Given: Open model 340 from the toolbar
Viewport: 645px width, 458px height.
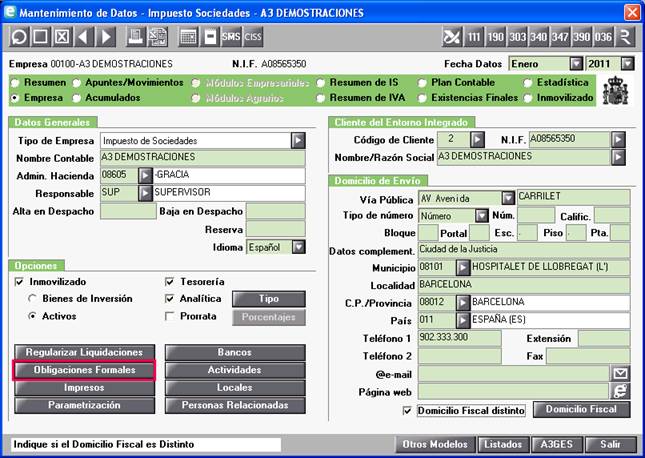Looking at the screenshot, I should pyautogui.click(x=538, y=37).
